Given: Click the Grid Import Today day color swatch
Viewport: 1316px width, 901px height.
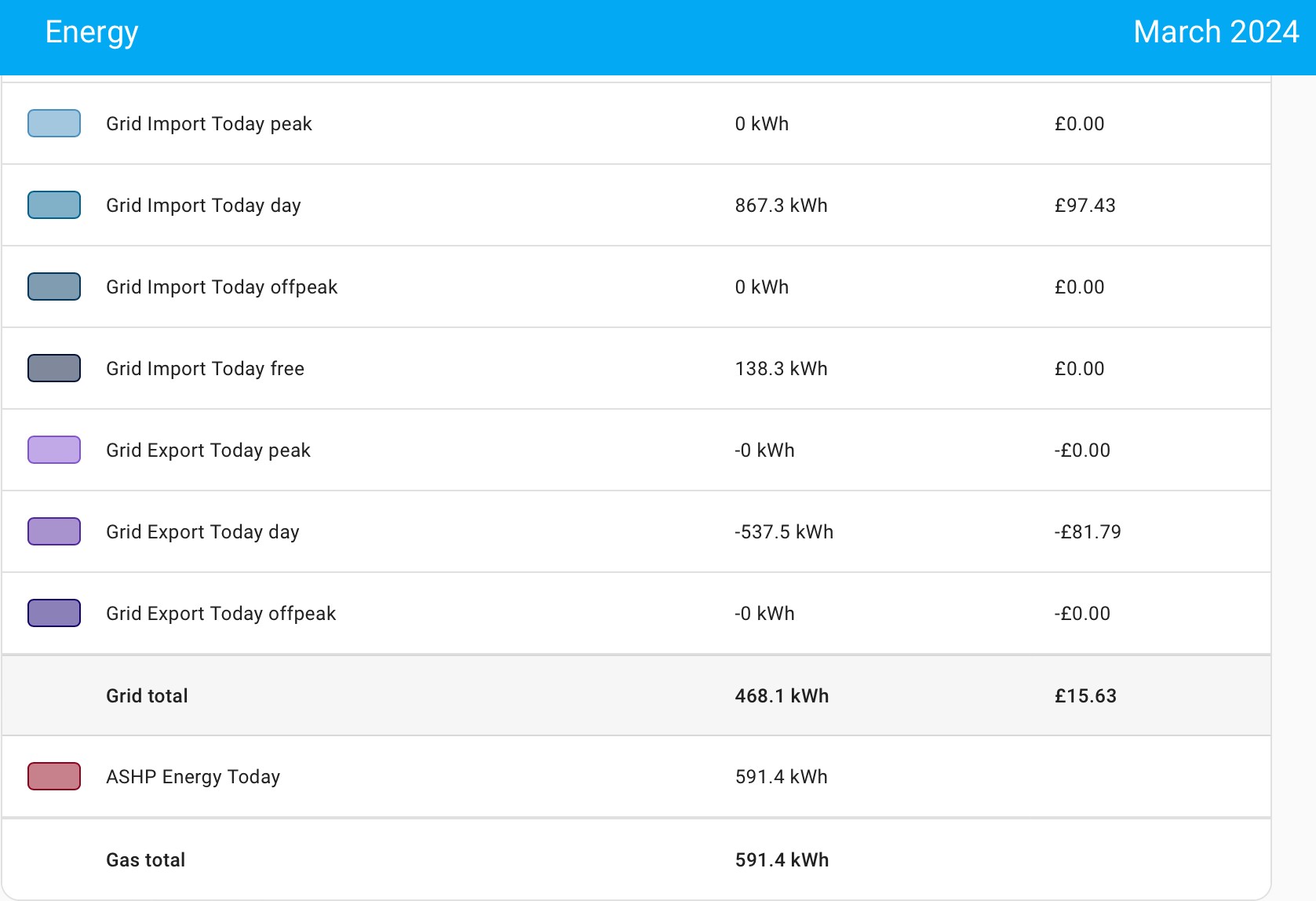Looking at the screenshot, I should point(54,205).
